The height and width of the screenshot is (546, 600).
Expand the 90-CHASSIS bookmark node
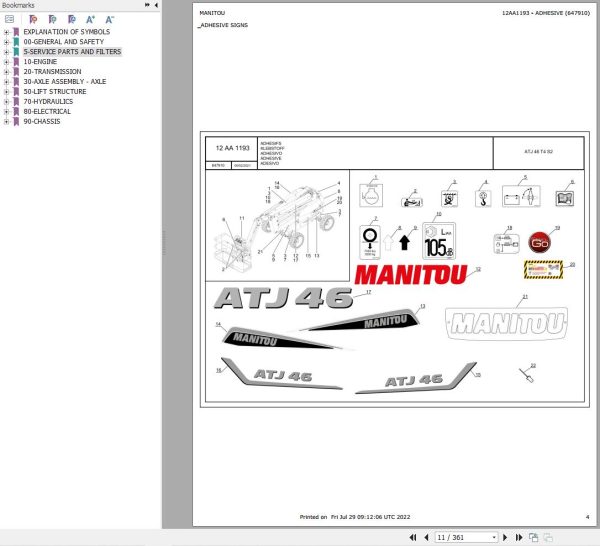(x=6, y=121)
